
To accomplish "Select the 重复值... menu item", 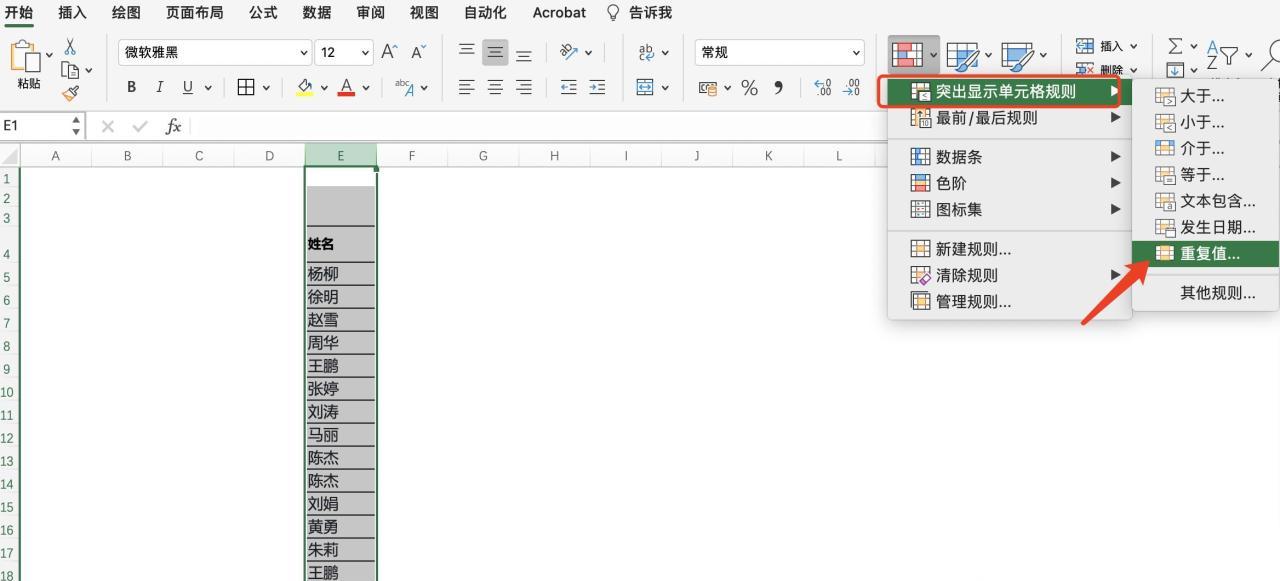I will pos(1205,254).
